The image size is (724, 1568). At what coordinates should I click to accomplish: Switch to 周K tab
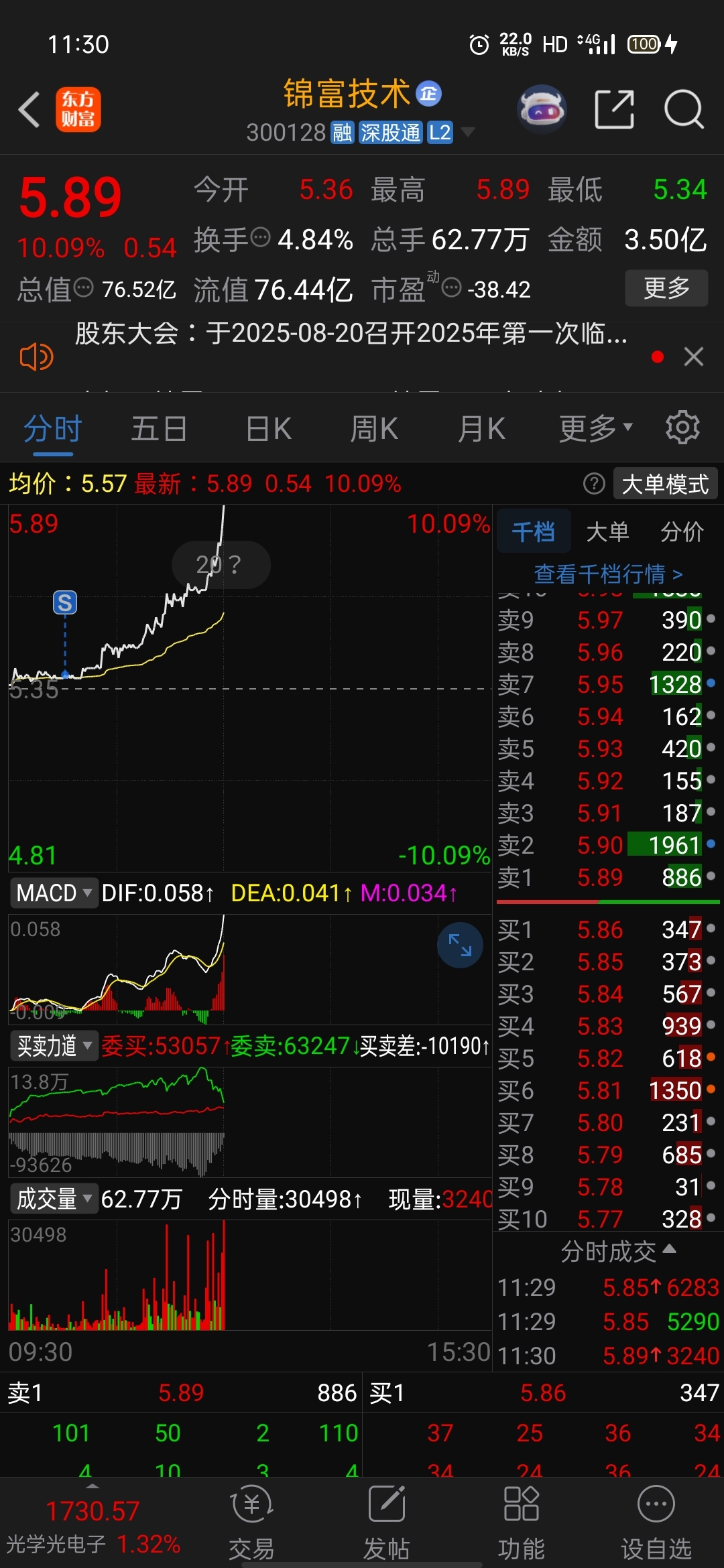point(375,429)
